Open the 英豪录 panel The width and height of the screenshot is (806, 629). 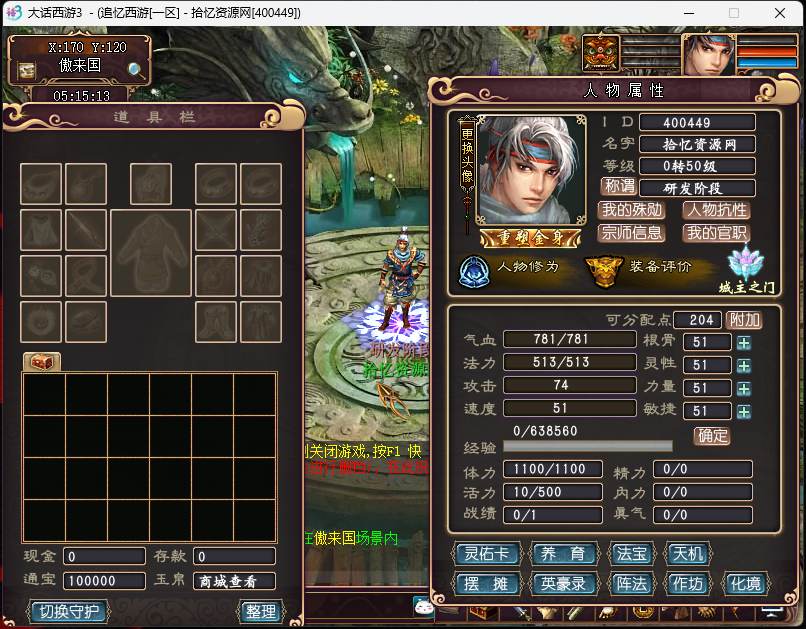pyautogui.click(x=563, y=584)
